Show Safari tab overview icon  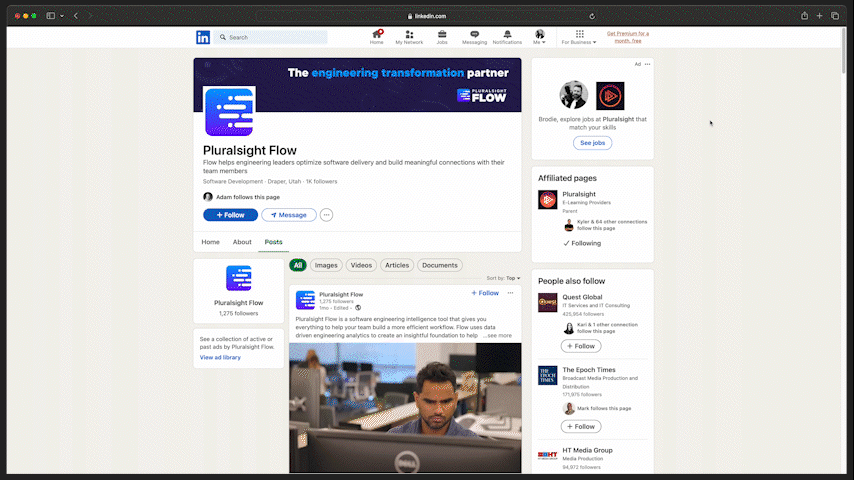tap(835, 16)
